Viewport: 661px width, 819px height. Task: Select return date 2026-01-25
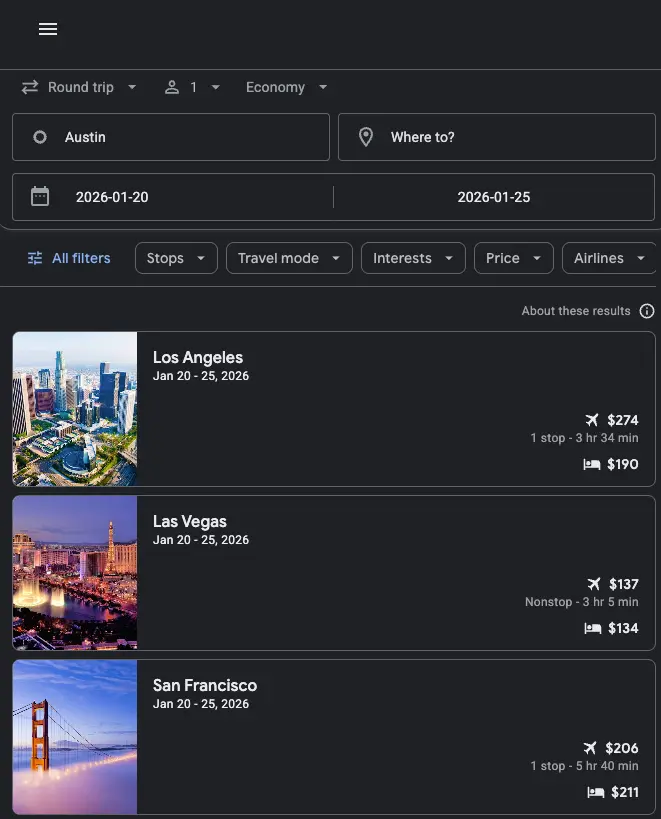[x=494, y=197]
